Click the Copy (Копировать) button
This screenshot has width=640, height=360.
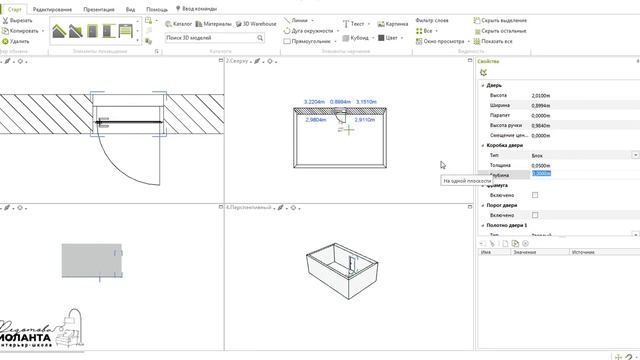pos(20,31)
